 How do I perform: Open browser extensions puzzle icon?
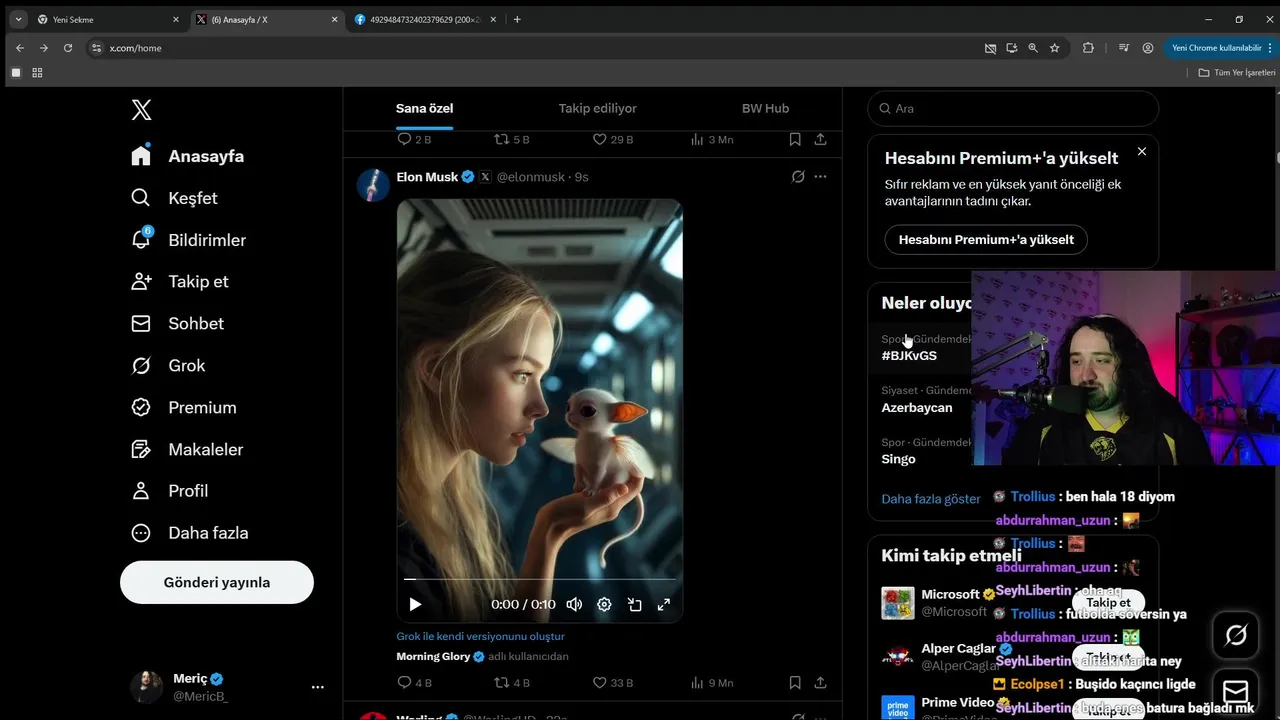point(1089,47)
